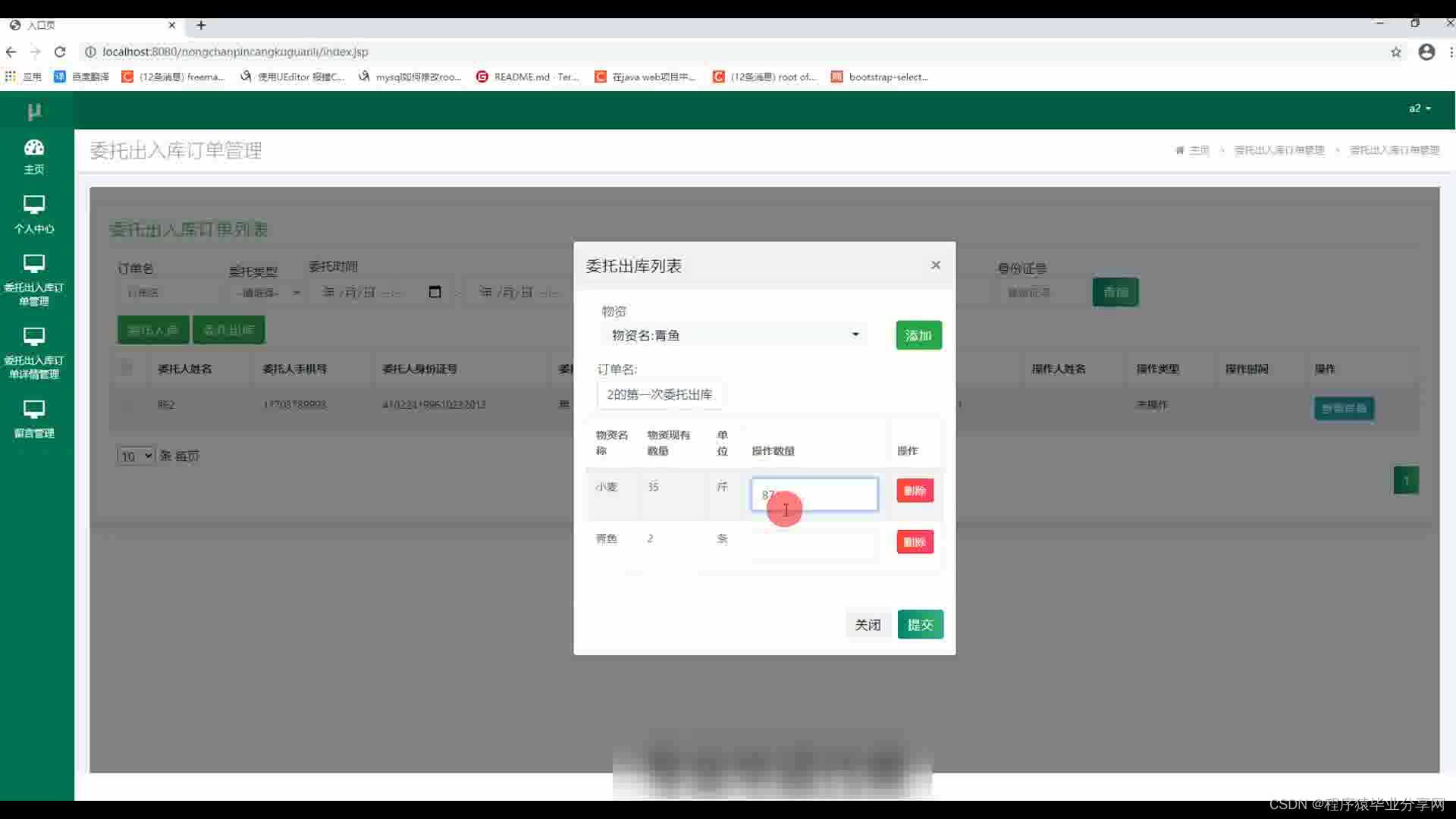Open 主页 dashboard icon in sidebar
Image resolution: width=1456 pixels, height=819 pixels.
[34, 149]
